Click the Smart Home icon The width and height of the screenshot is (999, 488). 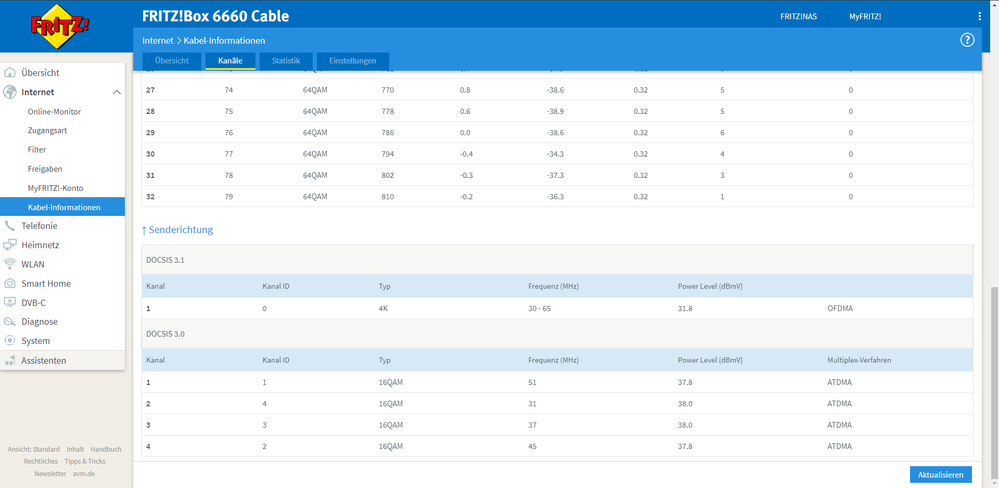point(10,283)
